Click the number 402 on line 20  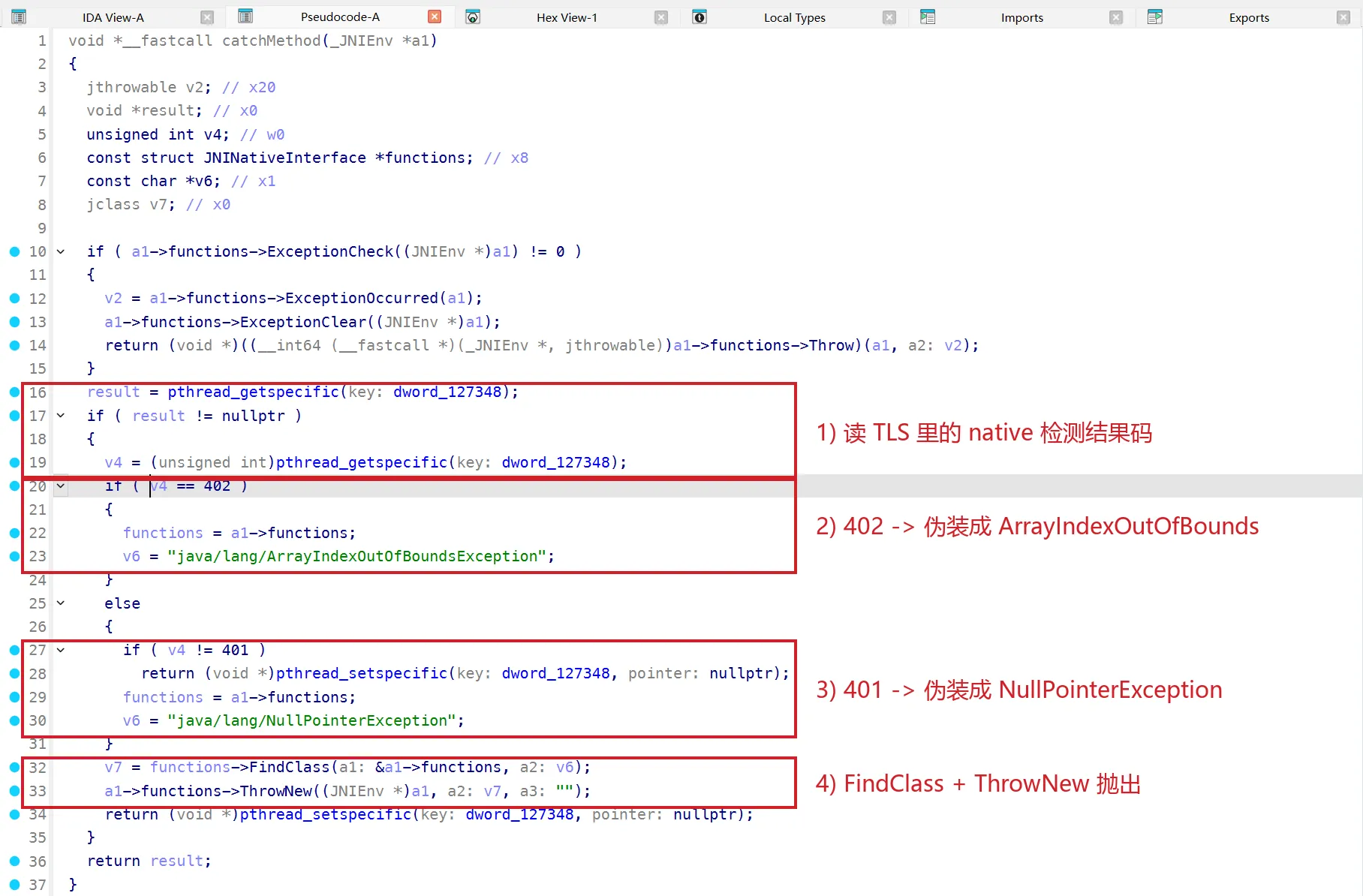(x=217, y=486)
